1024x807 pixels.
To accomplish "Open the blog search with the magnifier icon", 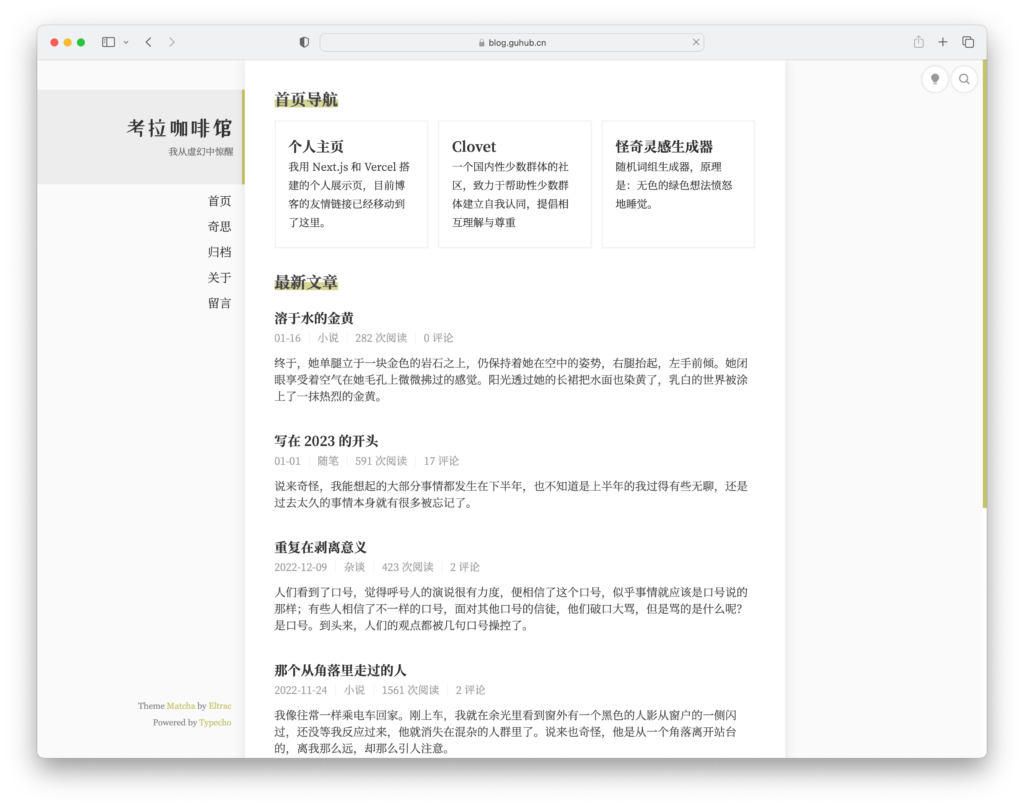I will click(963, 78).
